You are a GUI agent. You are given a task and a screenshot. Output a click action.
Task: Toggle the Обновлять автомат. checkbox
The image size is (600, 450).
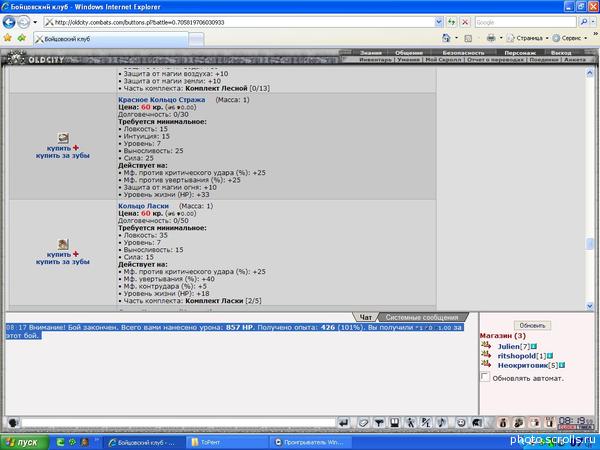pyautogui.click(x=485, y=377)
